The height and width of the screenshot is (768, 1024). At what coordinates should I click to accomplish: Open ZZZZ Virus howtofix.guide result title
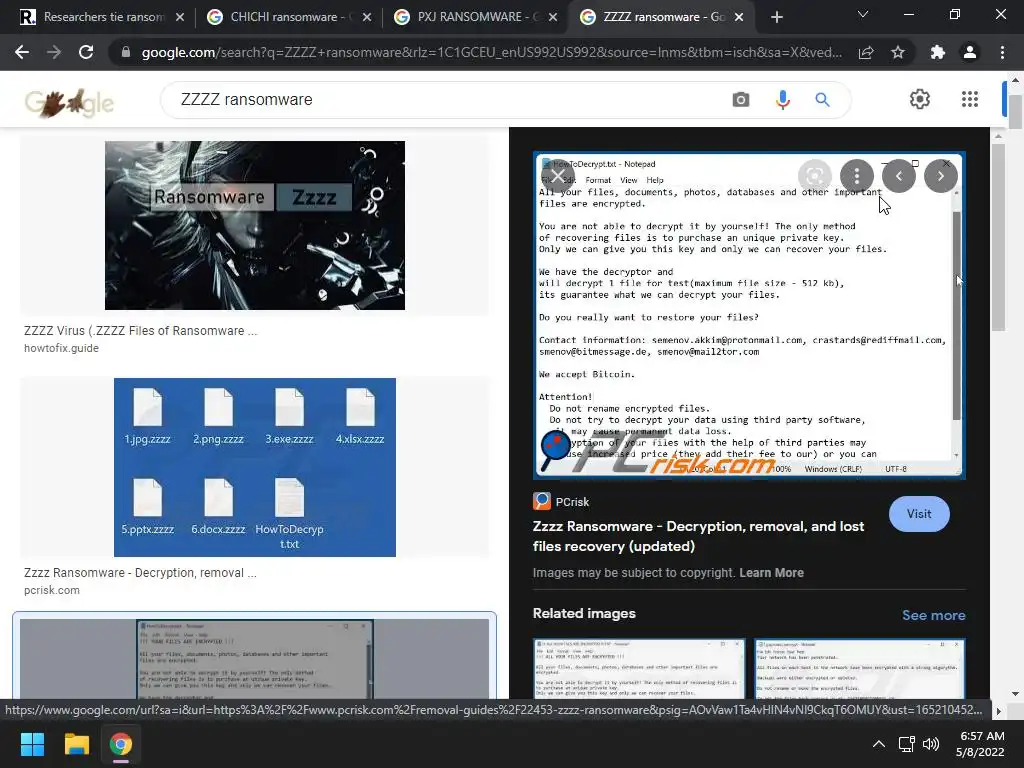(140, 331)
